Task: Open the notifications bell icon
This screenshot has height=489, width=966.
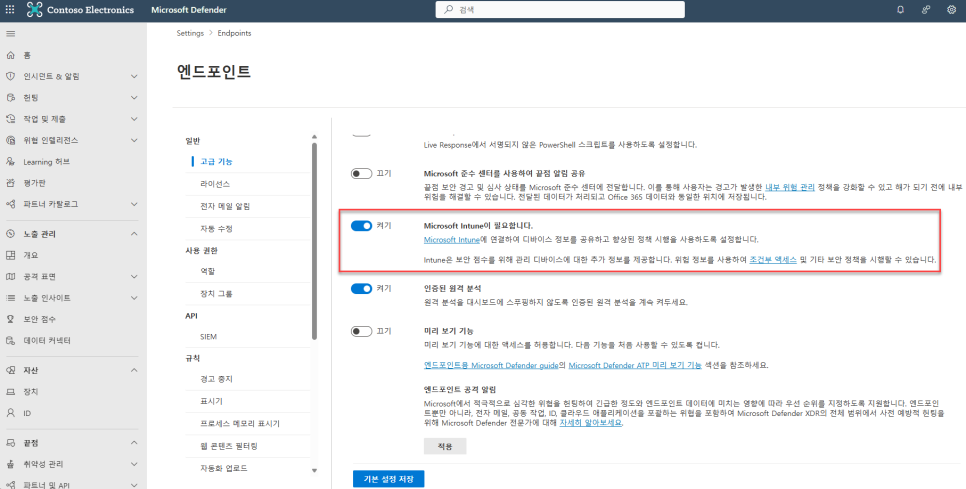Action: coord(901,10)
